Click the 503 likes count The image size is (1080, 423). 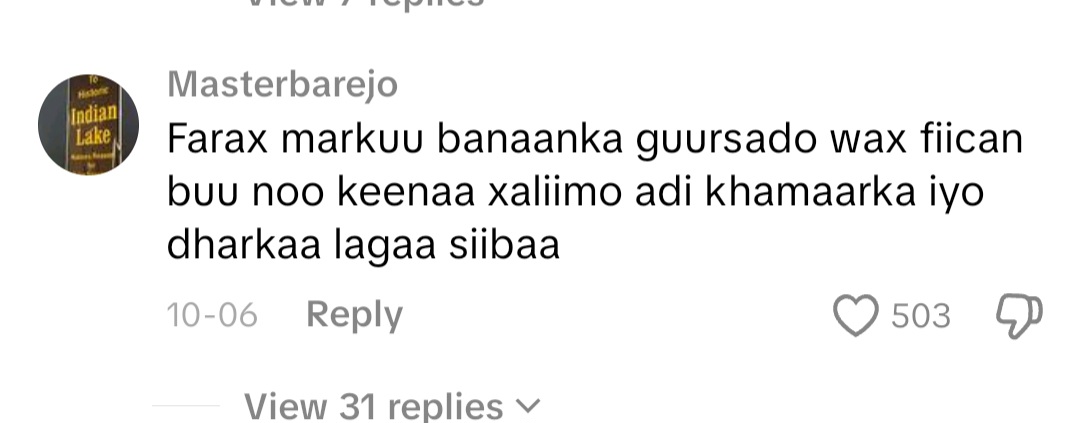[x=920, y=316]
